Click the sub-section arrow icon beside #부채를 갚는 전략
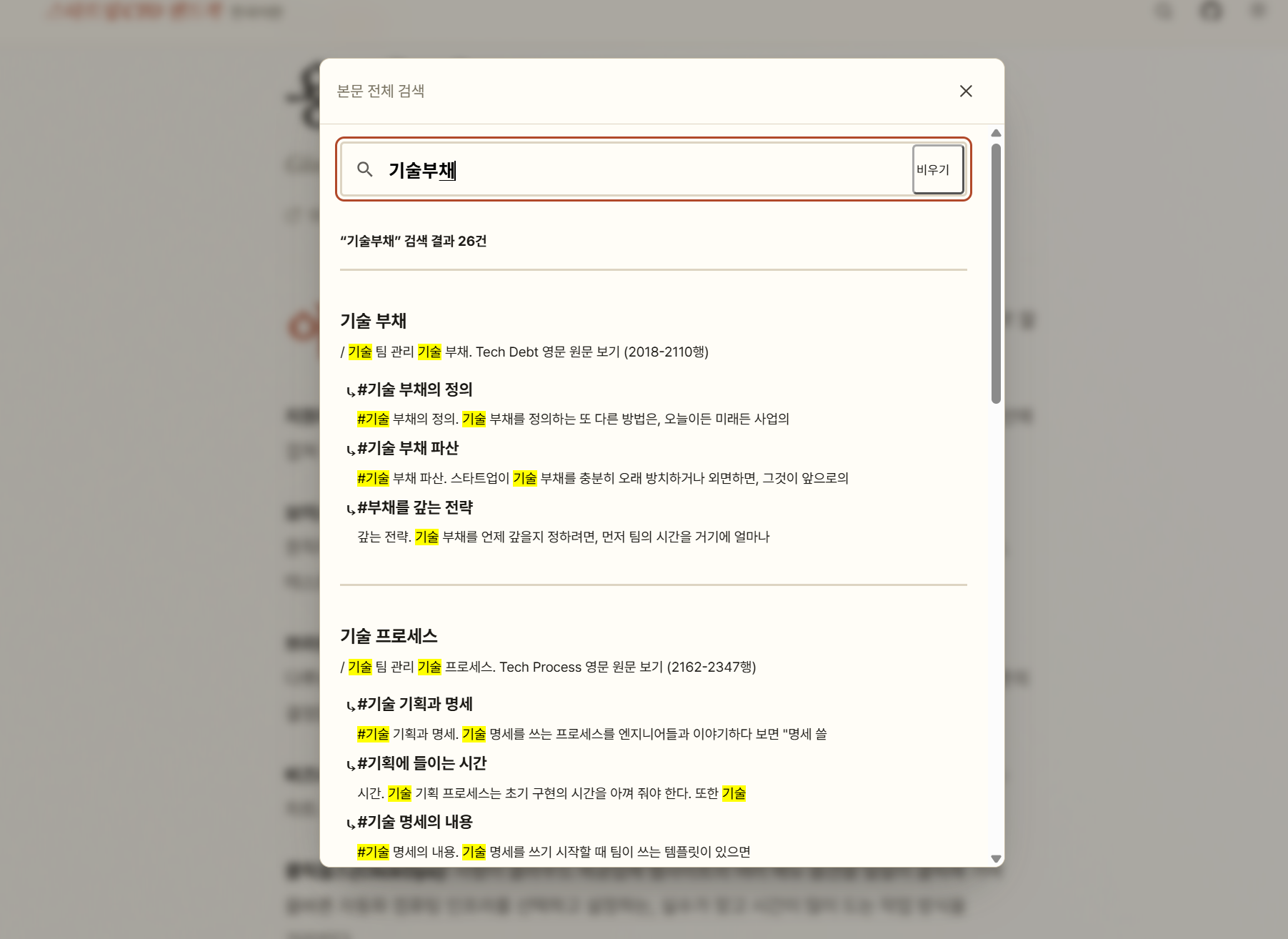 point(351,509)
